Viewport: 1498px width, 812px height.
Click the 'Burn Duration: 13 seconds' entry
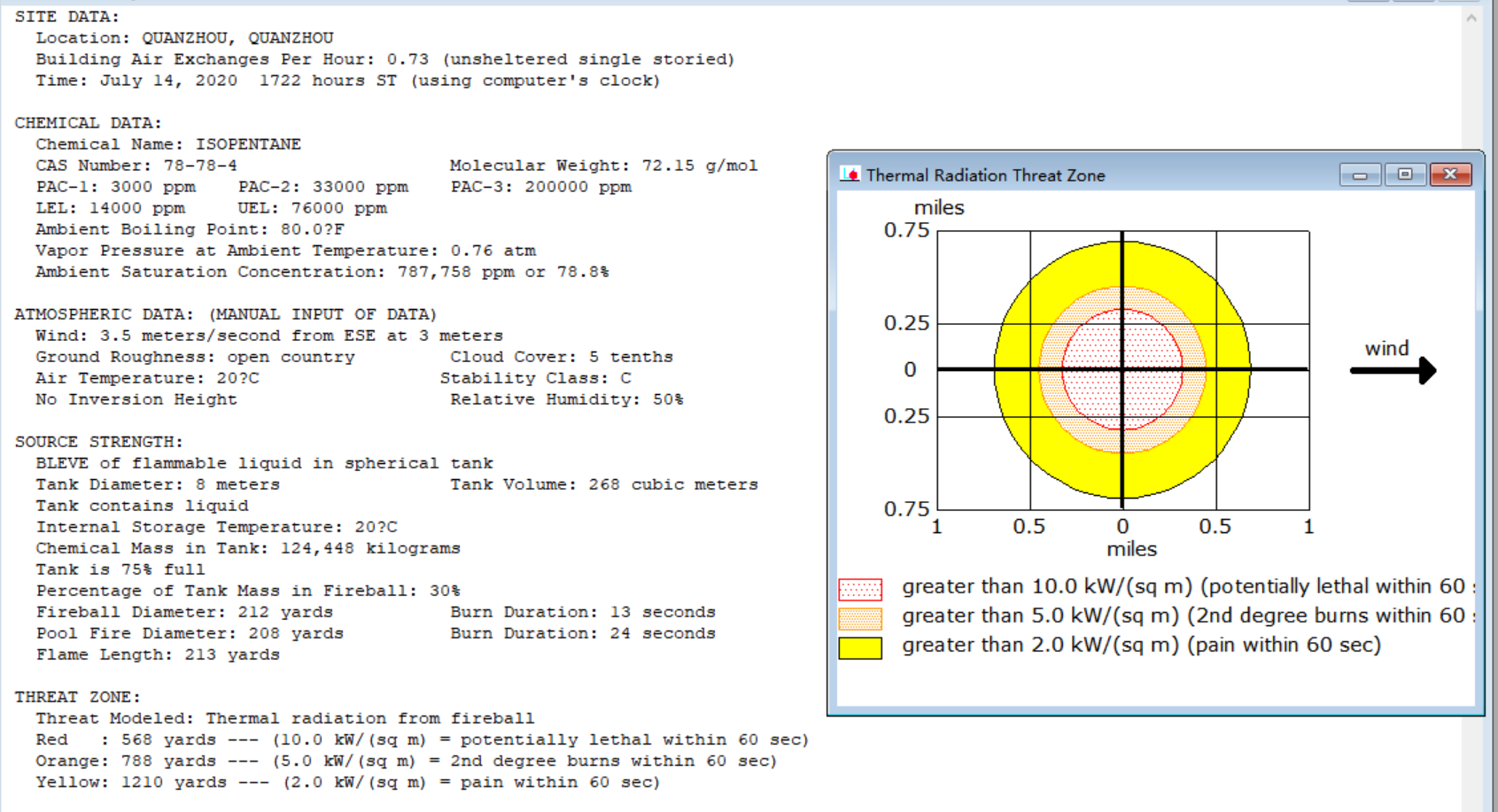tap(583, 612)
